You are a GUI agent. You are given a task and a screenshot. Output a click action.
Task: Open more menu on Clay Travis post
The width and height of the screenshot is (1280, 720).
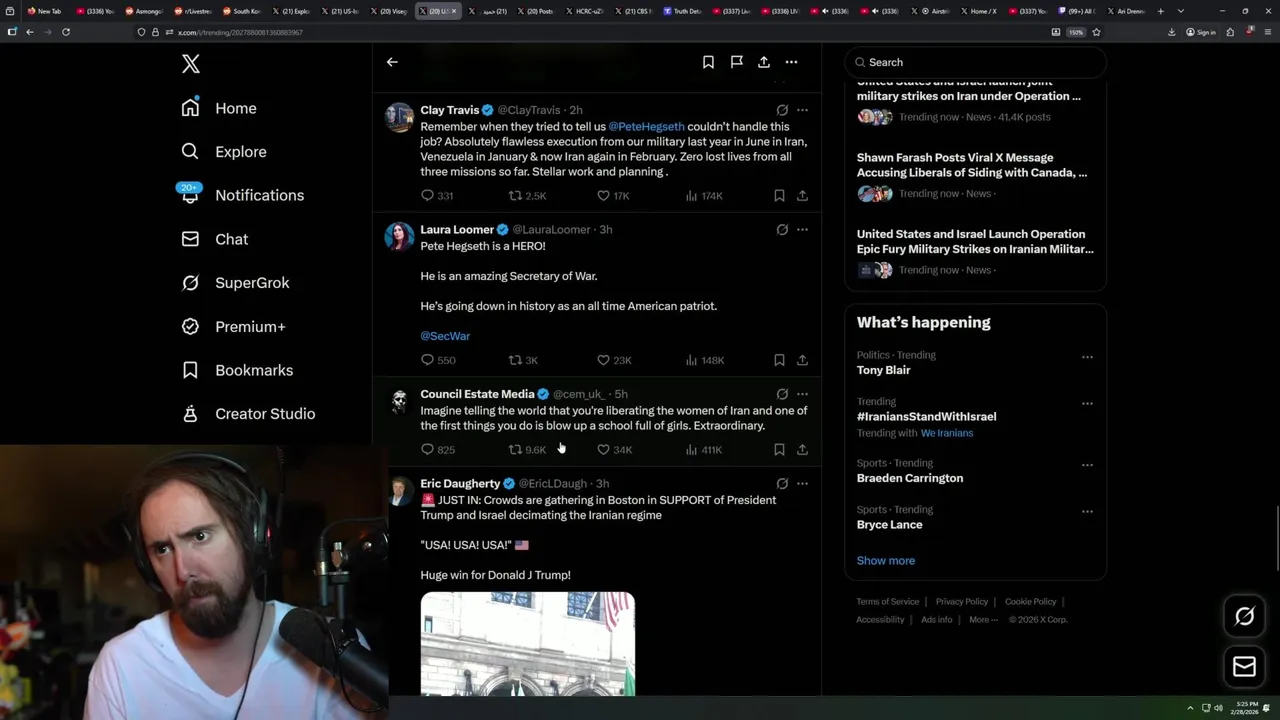click(x=802, y=110)
